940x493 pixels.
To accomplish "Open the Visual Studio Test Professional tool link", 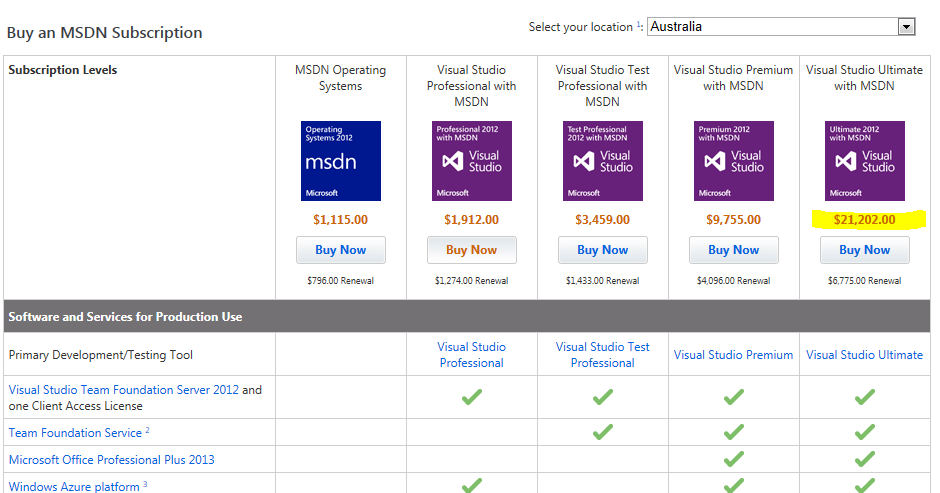I will pyautogui.click(x=602, y=354).
